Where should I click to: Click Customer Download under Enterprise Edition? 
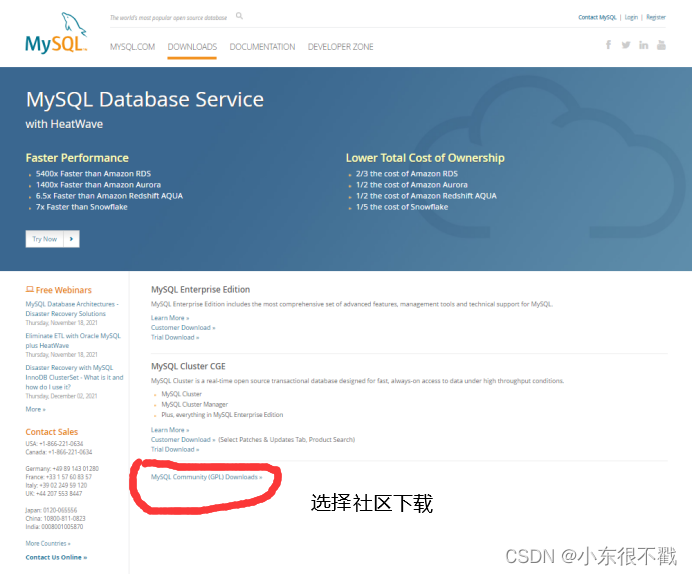point(183,327)
